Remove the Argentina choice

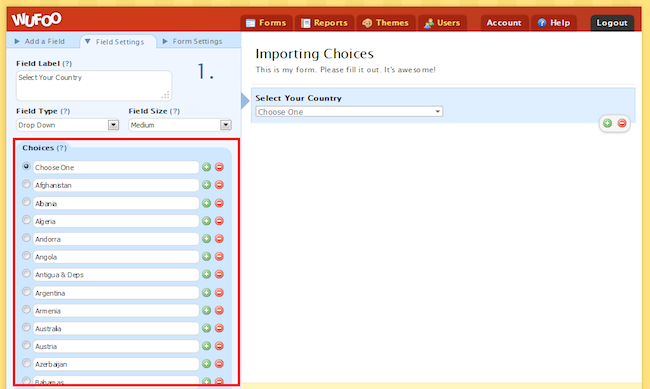coord(219,293)
